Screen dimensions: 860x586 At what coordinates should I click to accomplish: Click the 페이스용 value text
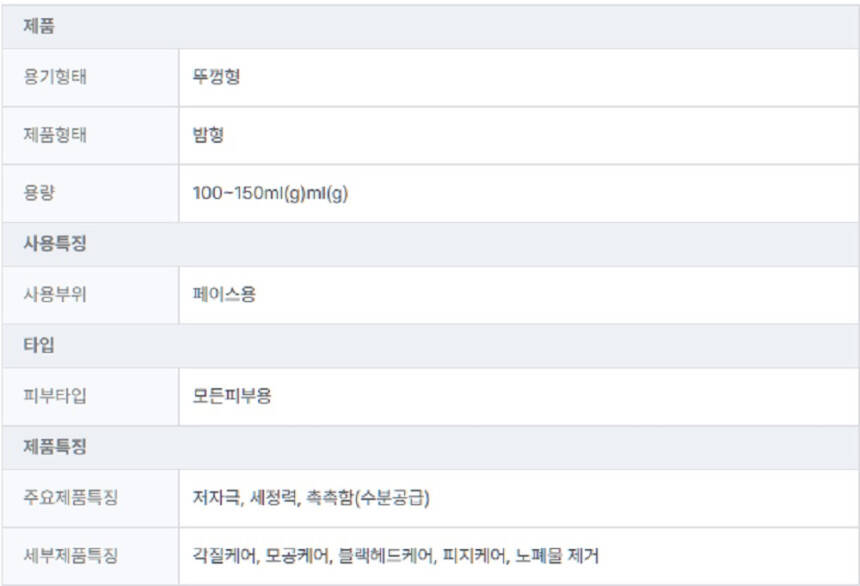pyautogui.click(x=224, y=295)
